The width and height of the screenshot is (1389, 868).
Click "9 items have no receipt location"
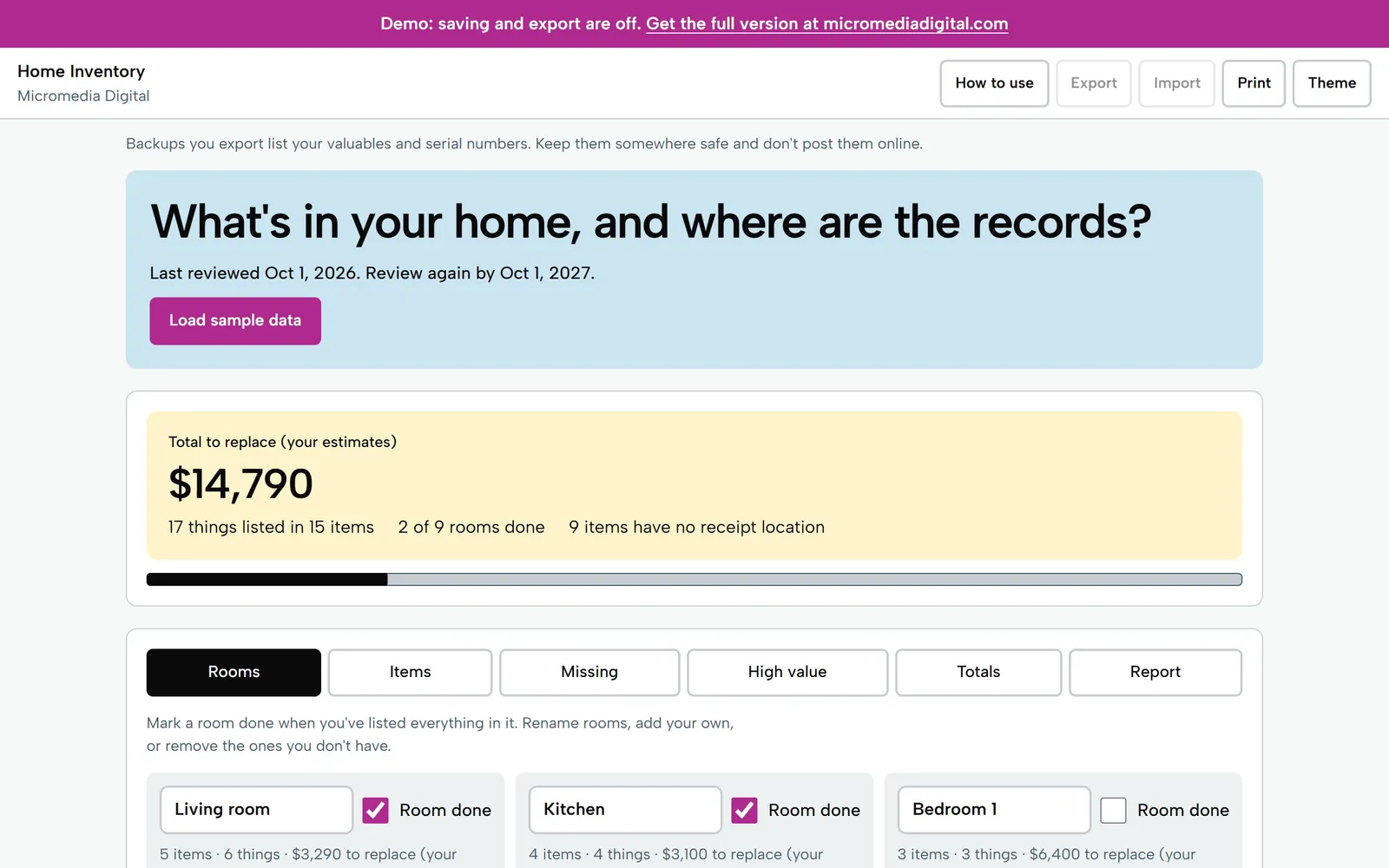696,527
